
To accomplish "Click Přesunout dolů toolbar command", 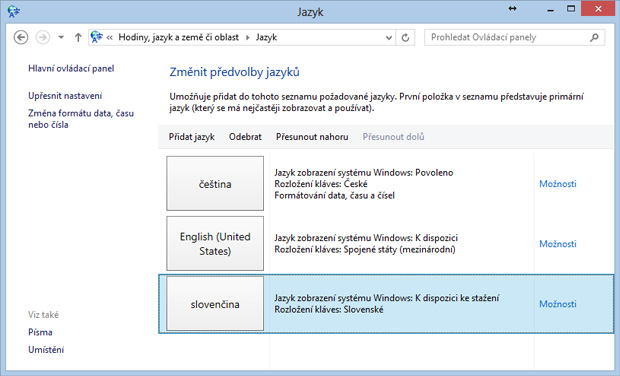I will (x=393, y=137).
